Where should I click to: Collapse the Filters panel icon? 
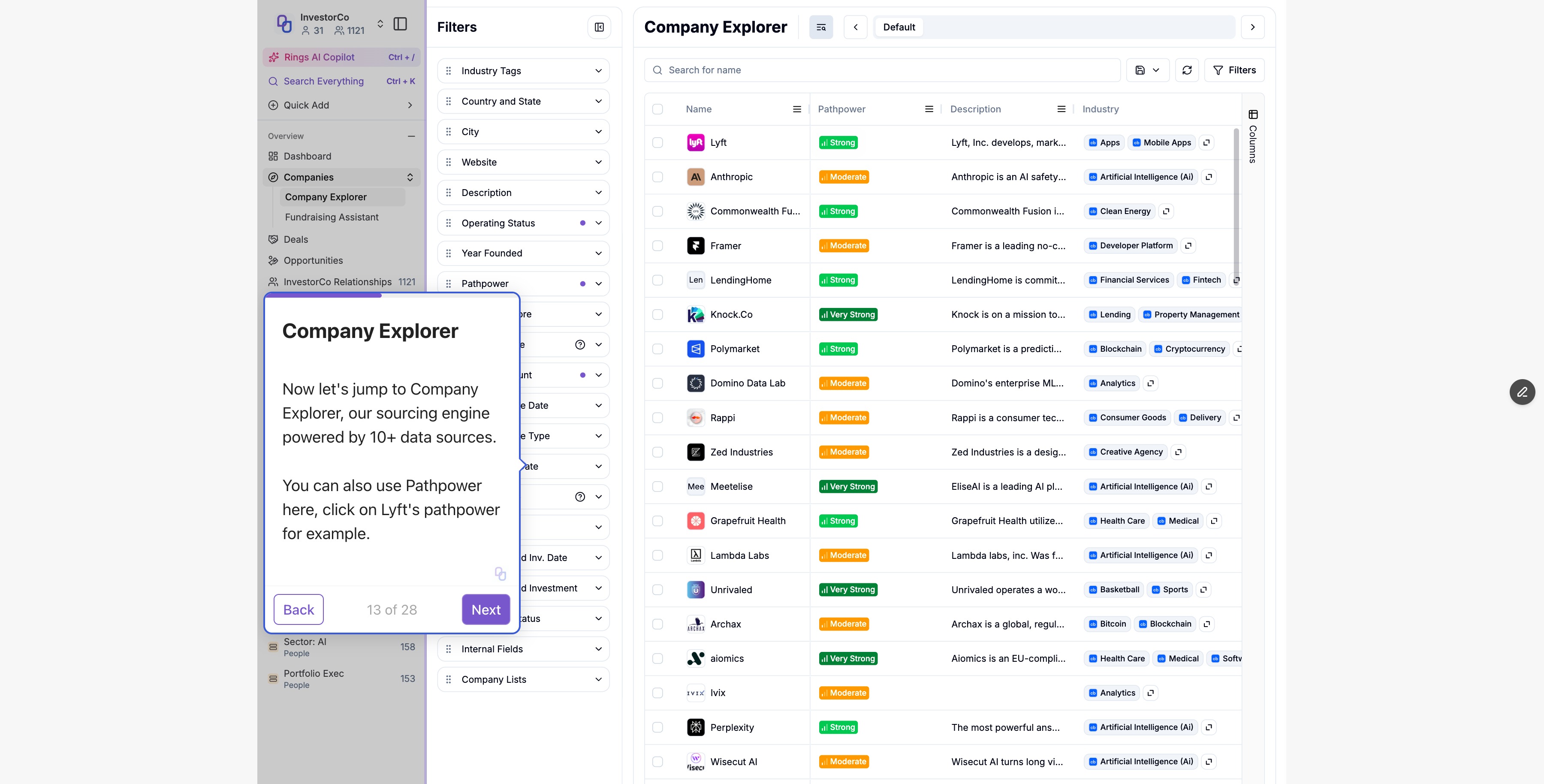599,27
